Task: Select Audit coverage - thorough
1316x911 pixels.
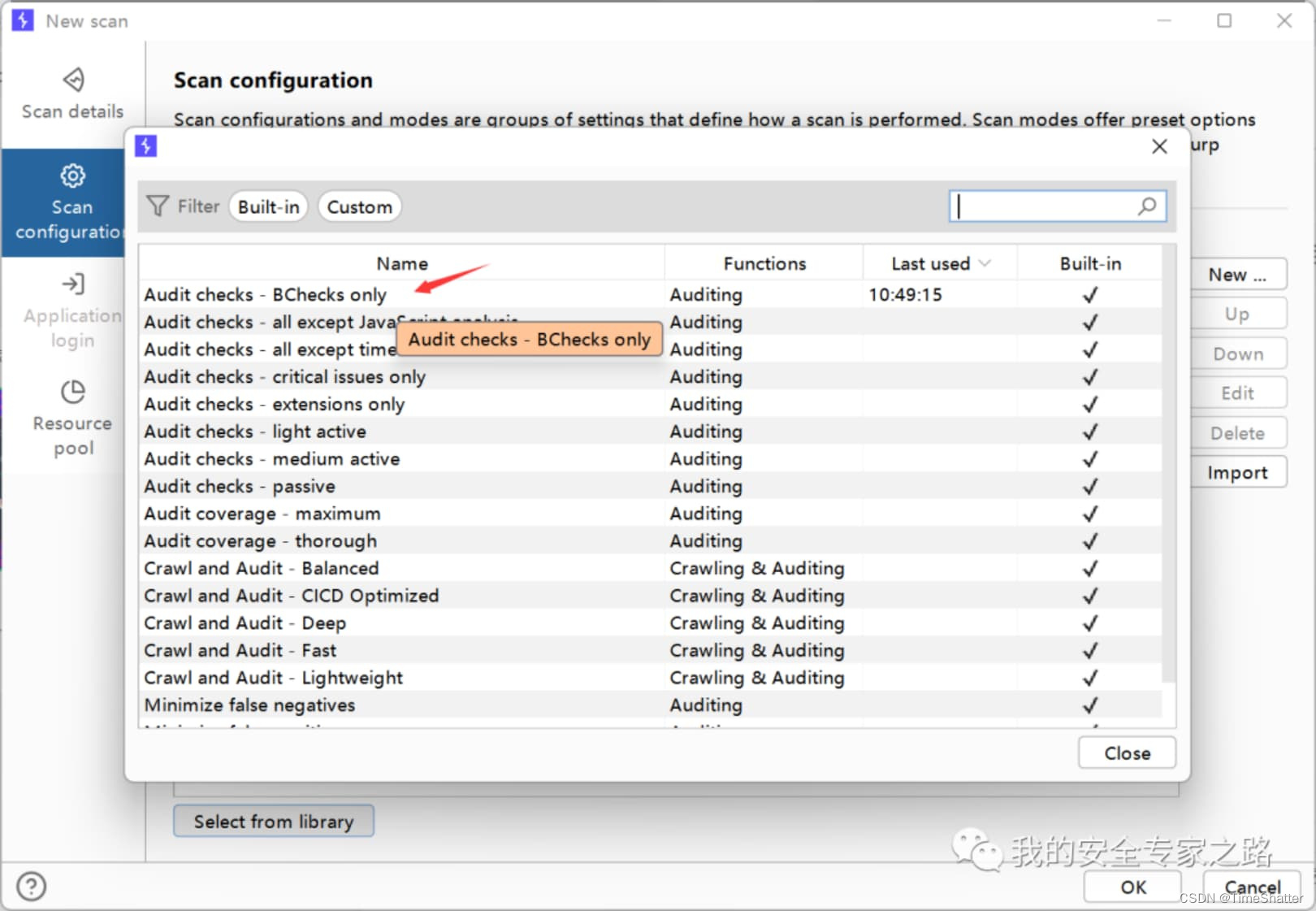Action: click(x=650, y=540)
